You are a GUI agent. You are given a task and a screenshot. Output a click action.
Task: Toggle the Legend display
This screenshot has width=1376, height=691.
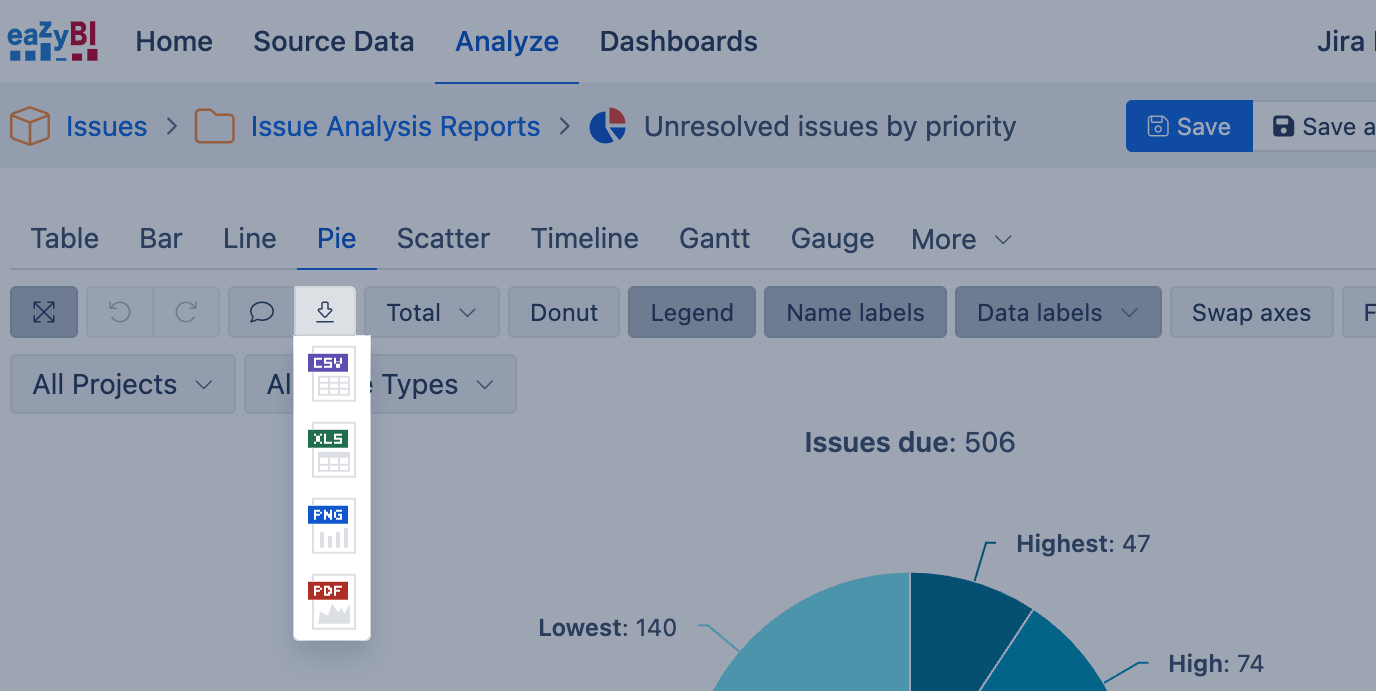692,313
